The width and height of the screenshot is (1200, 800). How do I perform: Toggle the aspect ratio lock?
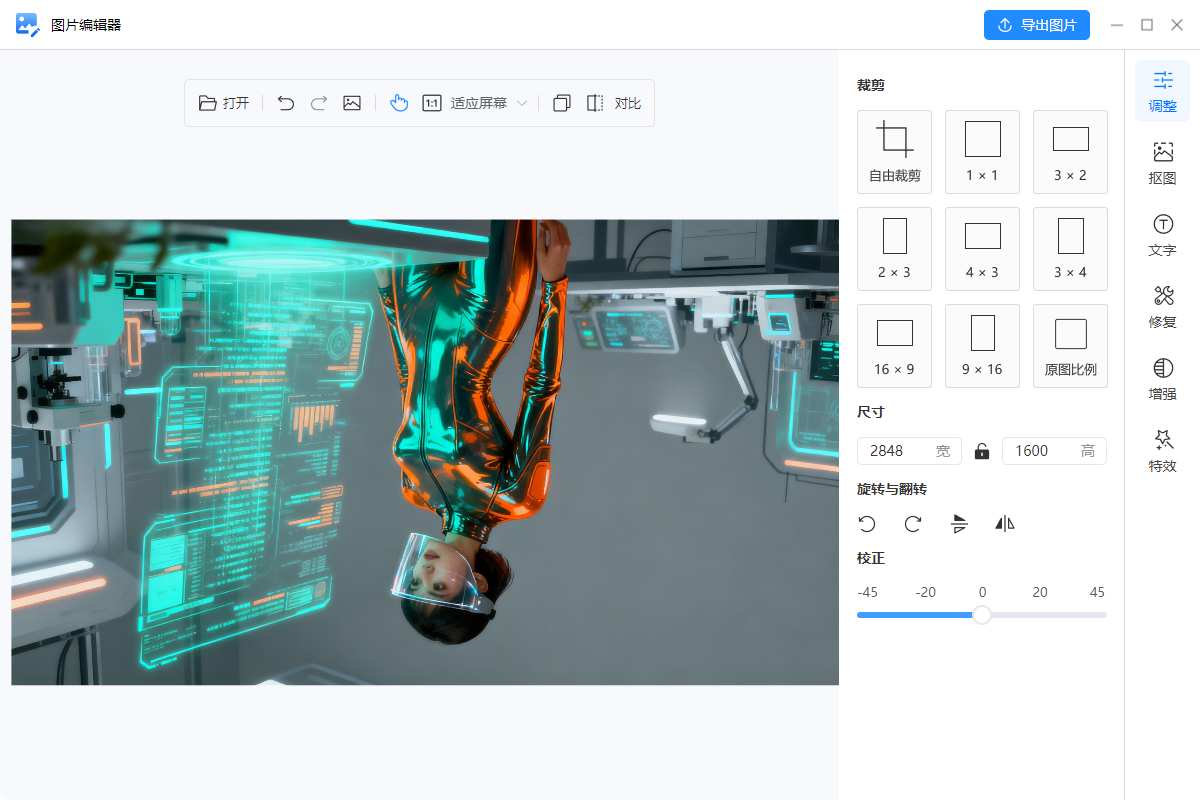982,451
